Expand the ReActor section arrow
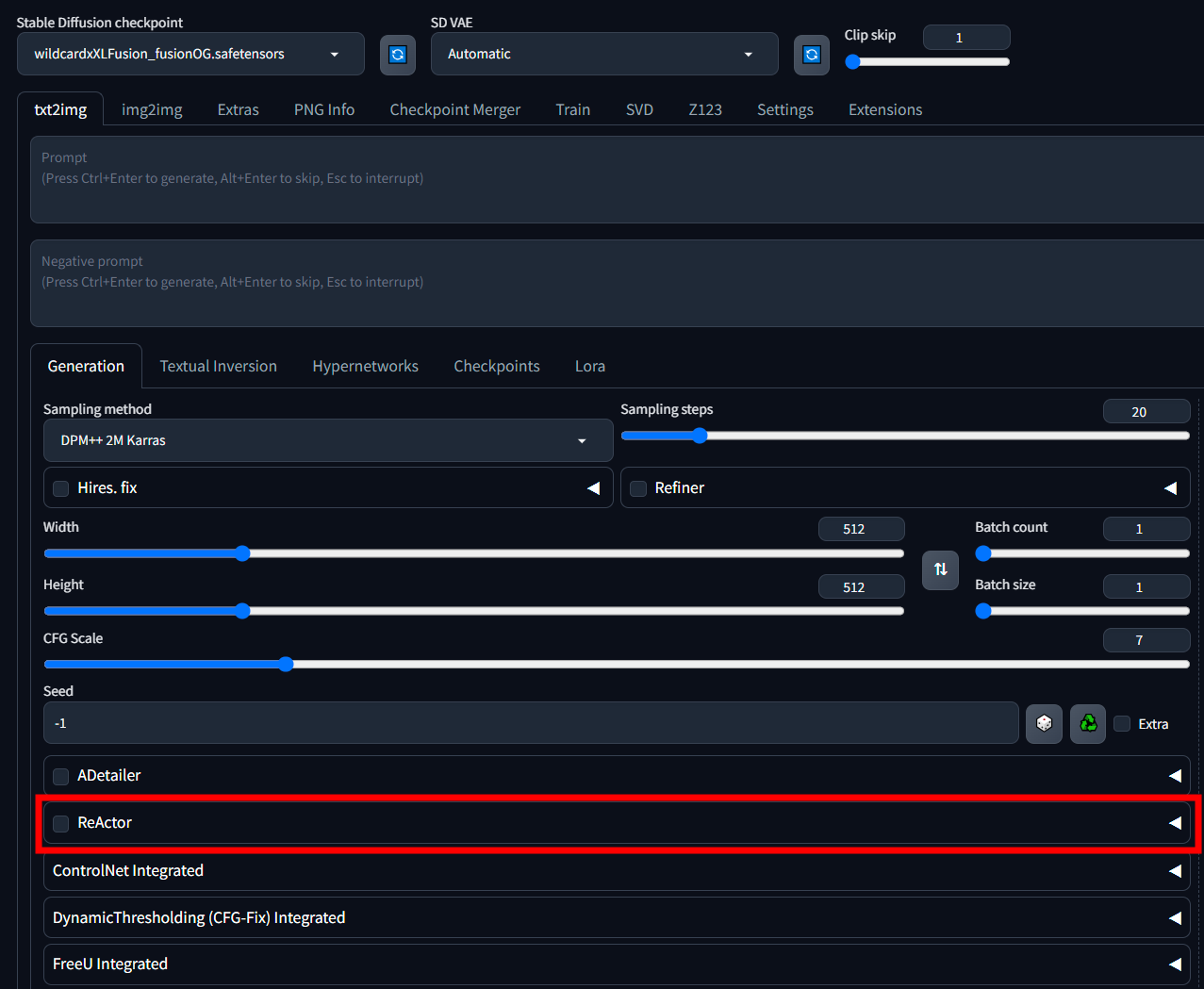The width and height of the screenshot is (1204, 989). pos(1175,822)
